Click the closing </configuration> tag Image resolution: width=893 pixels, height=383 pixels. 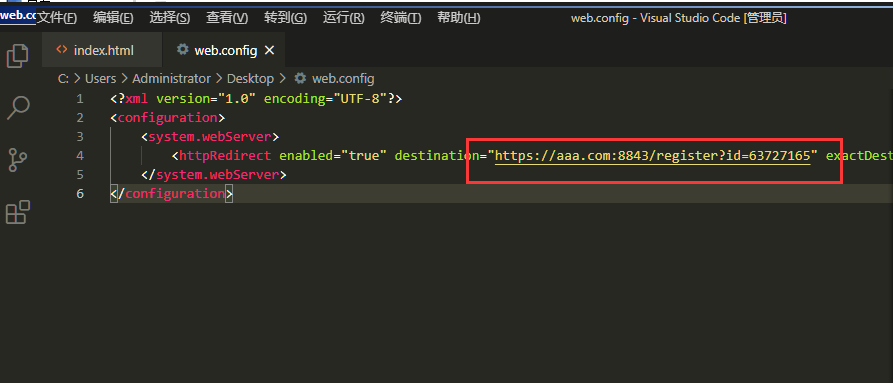point(172,193)
